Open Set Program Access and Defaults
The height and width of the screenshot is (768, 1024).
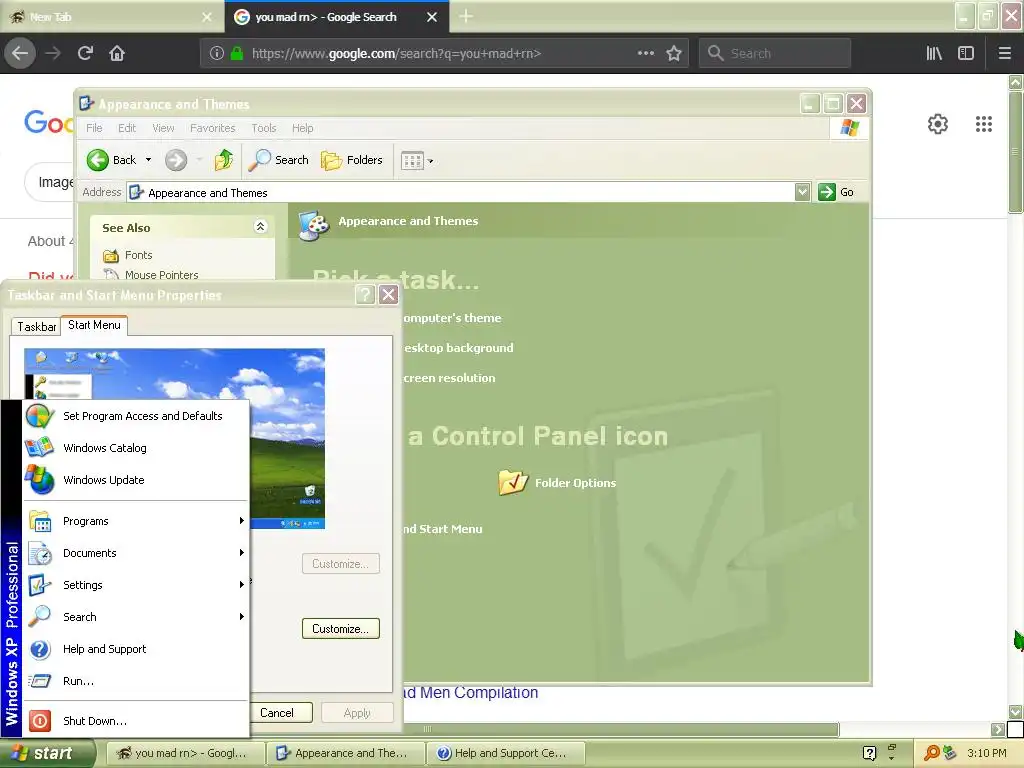tap(136, 416)
